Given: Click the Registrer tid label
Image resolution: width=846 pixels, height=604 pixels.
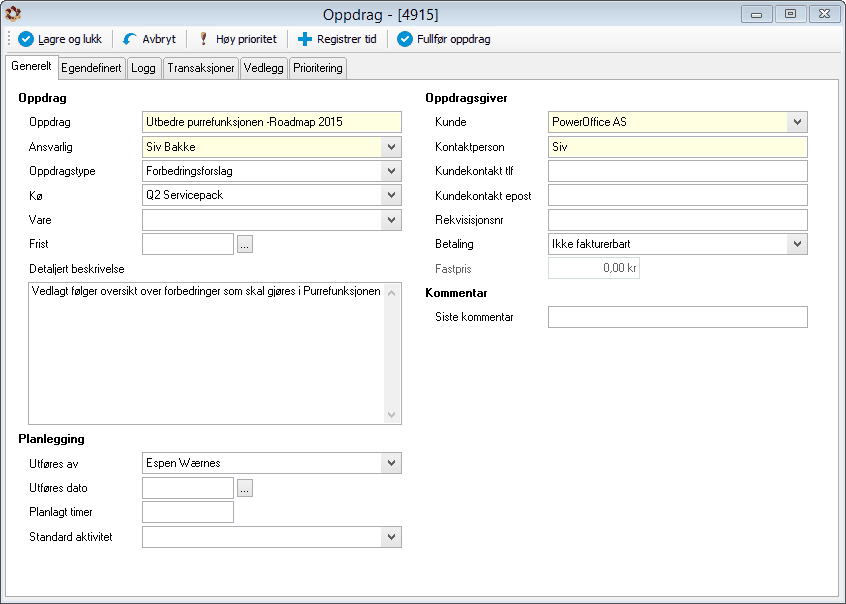Looking at the screenshot, I should pos(347,39).
